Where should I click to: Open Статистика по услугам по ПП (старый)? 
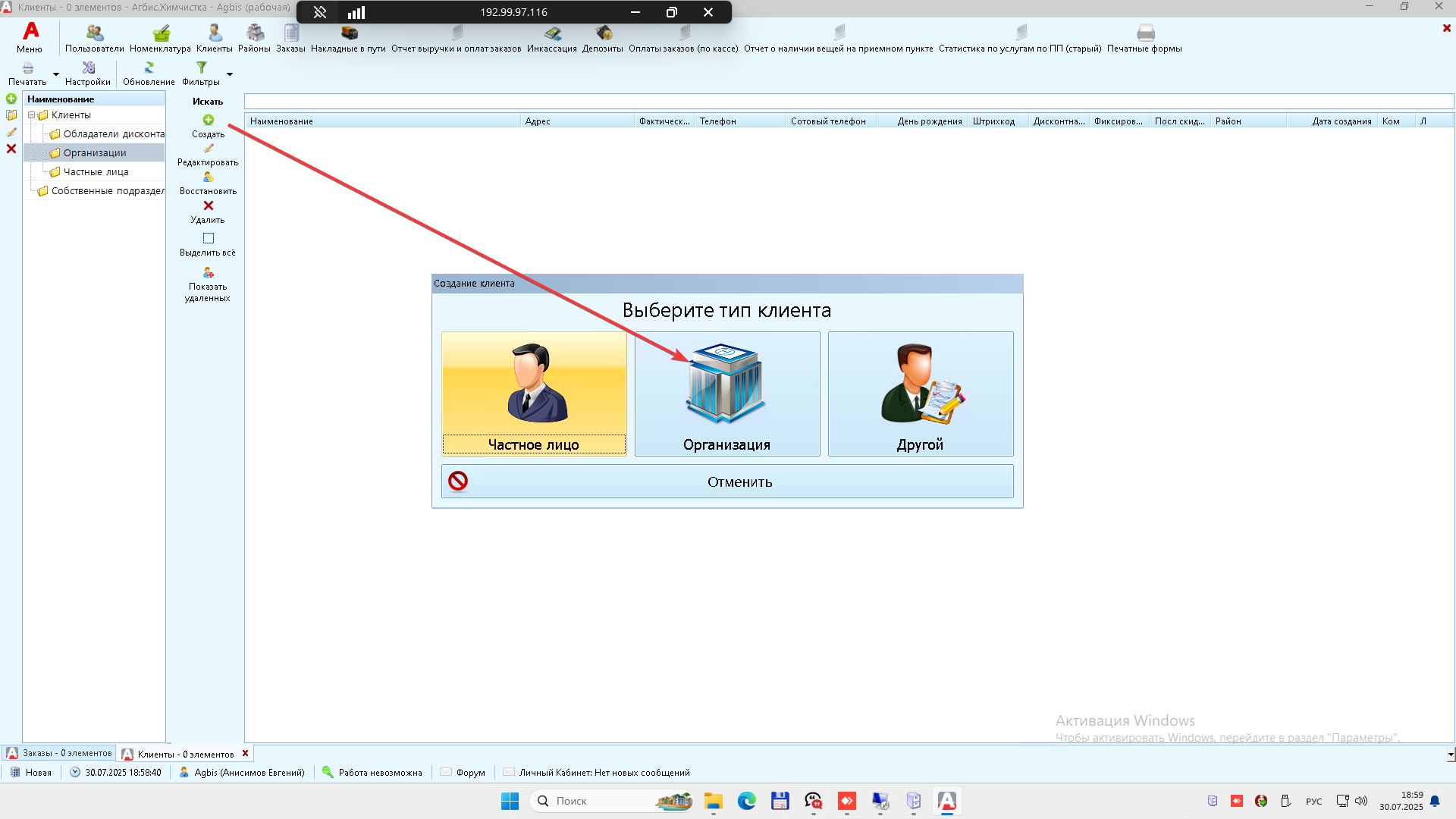(1020, 38)
